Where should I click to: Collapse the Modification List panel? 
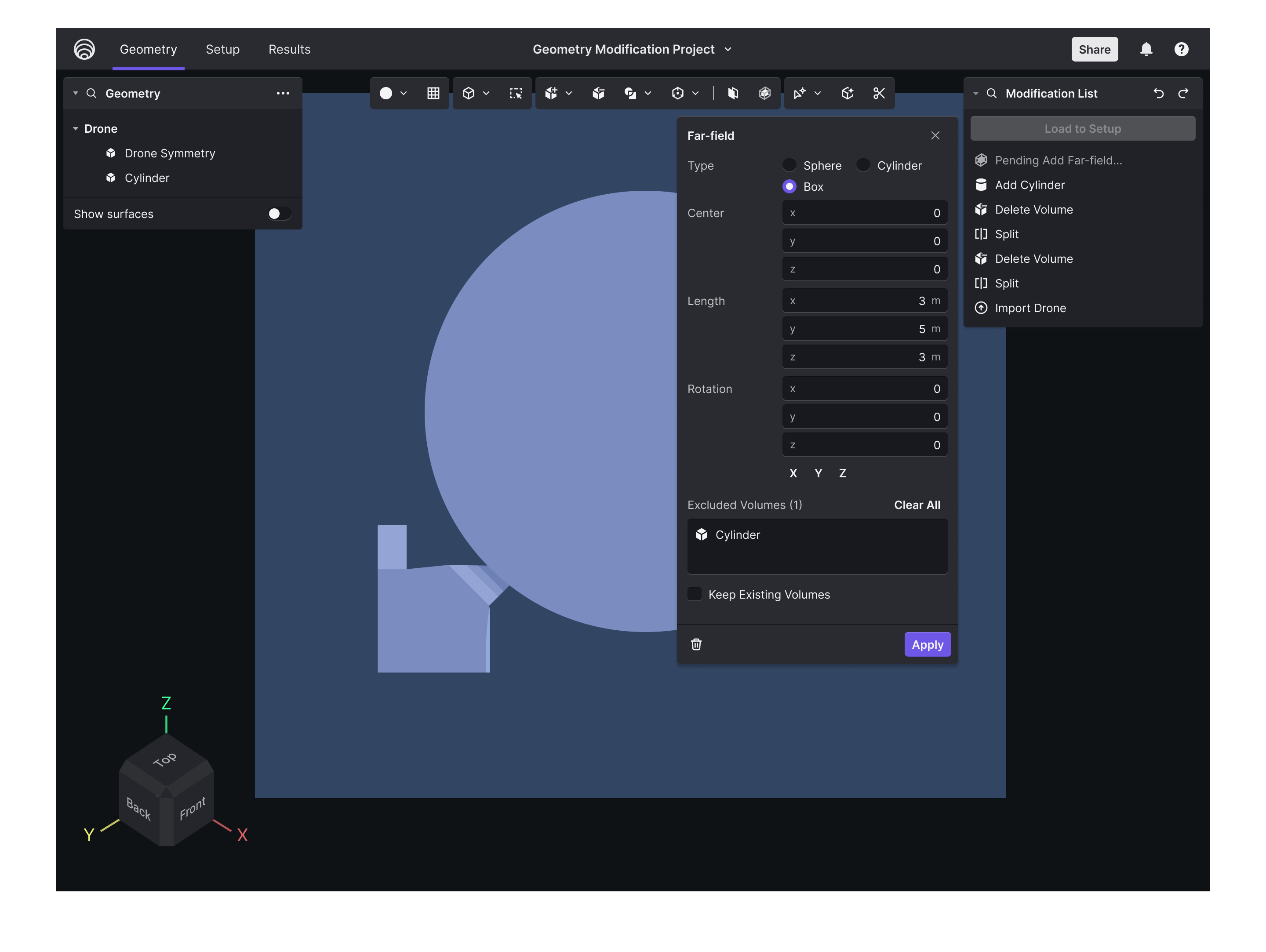coord(976,93)
